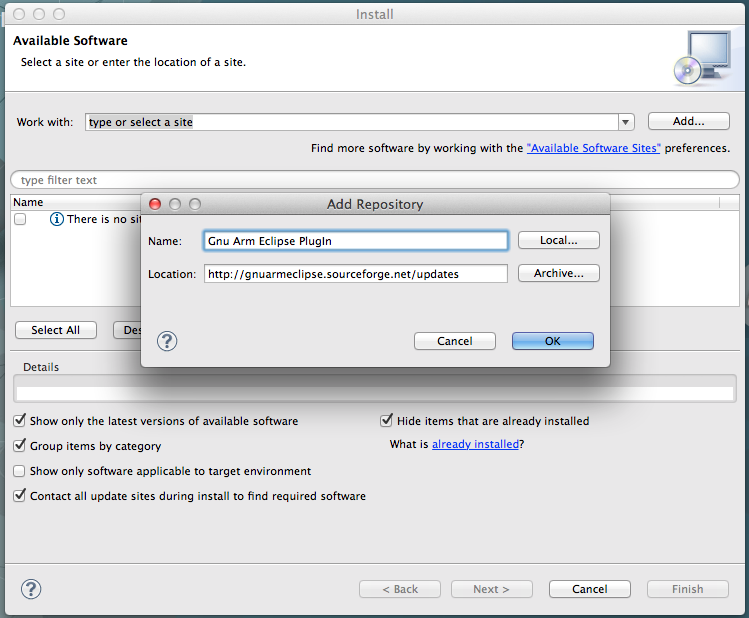Click the help icon in Add Repository dialog
The width and height of the screenshot is (749, 618).
click(x=167, y=341)
